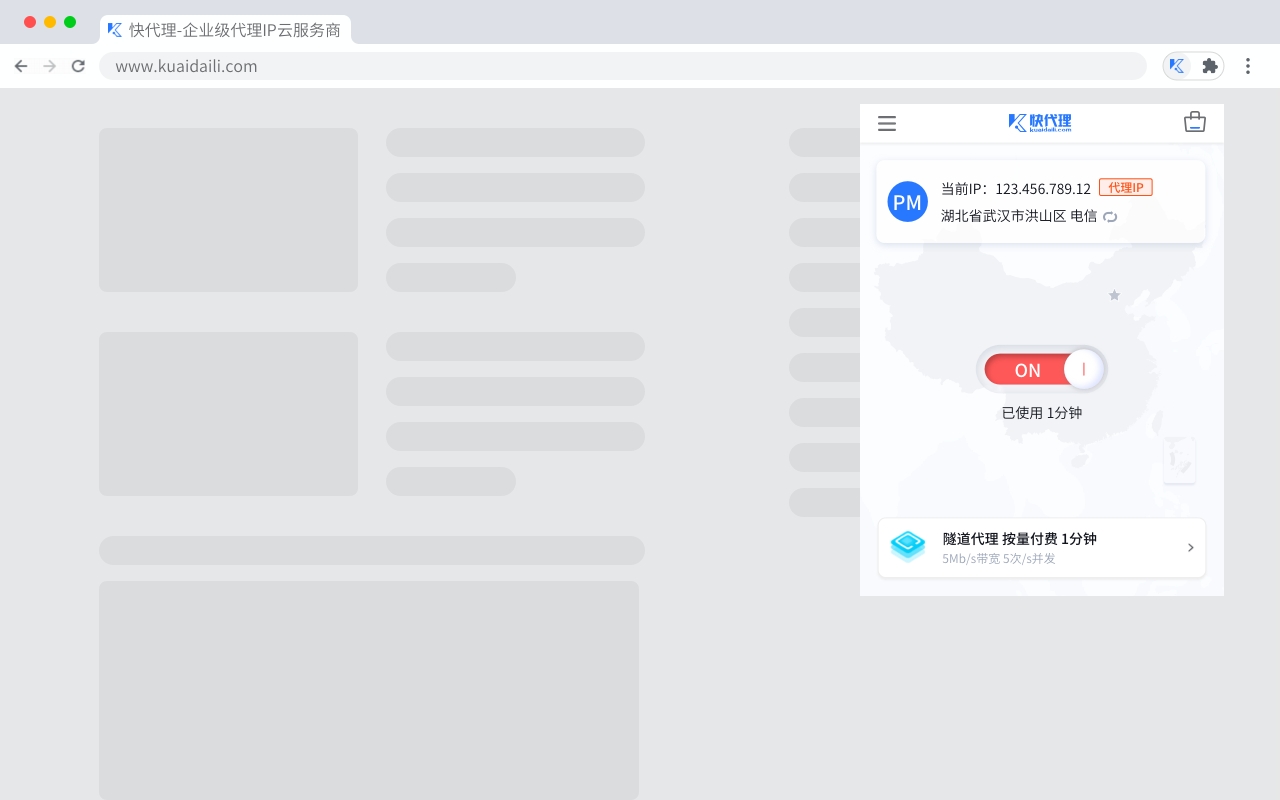1280x800 pixels.
Task: Click the star marker on the map
Action: click(1114, 295)
